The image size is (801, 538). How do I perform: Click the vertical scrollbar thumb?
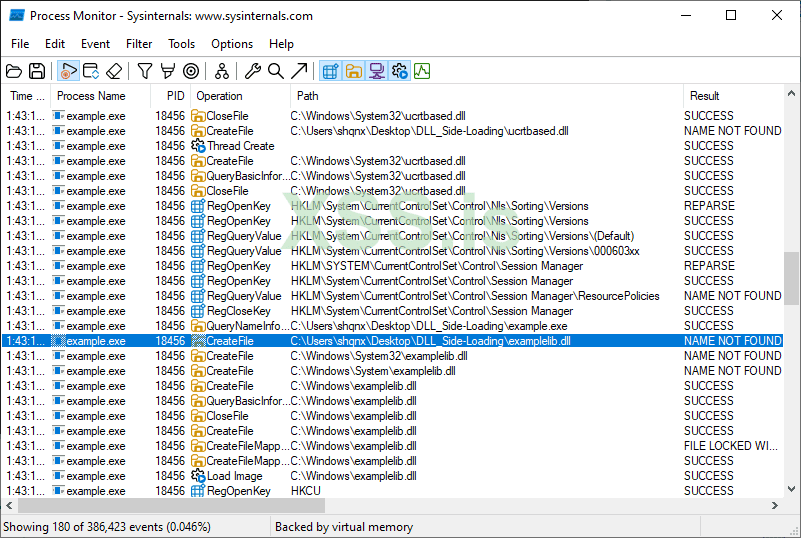[791, 278]
